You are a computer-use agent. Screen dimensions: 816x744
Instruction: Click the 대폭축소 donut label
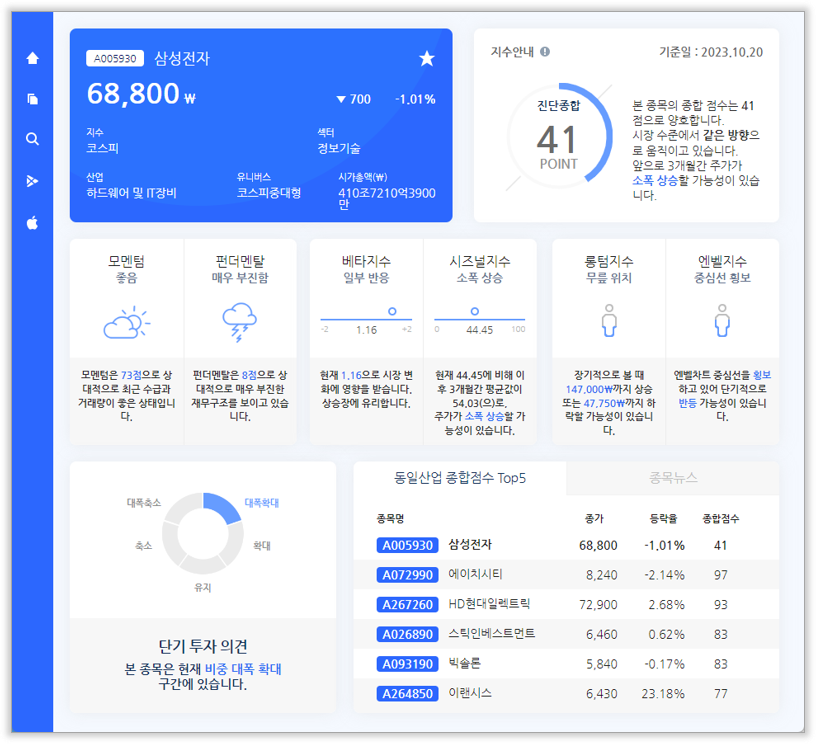coord(144,503)
